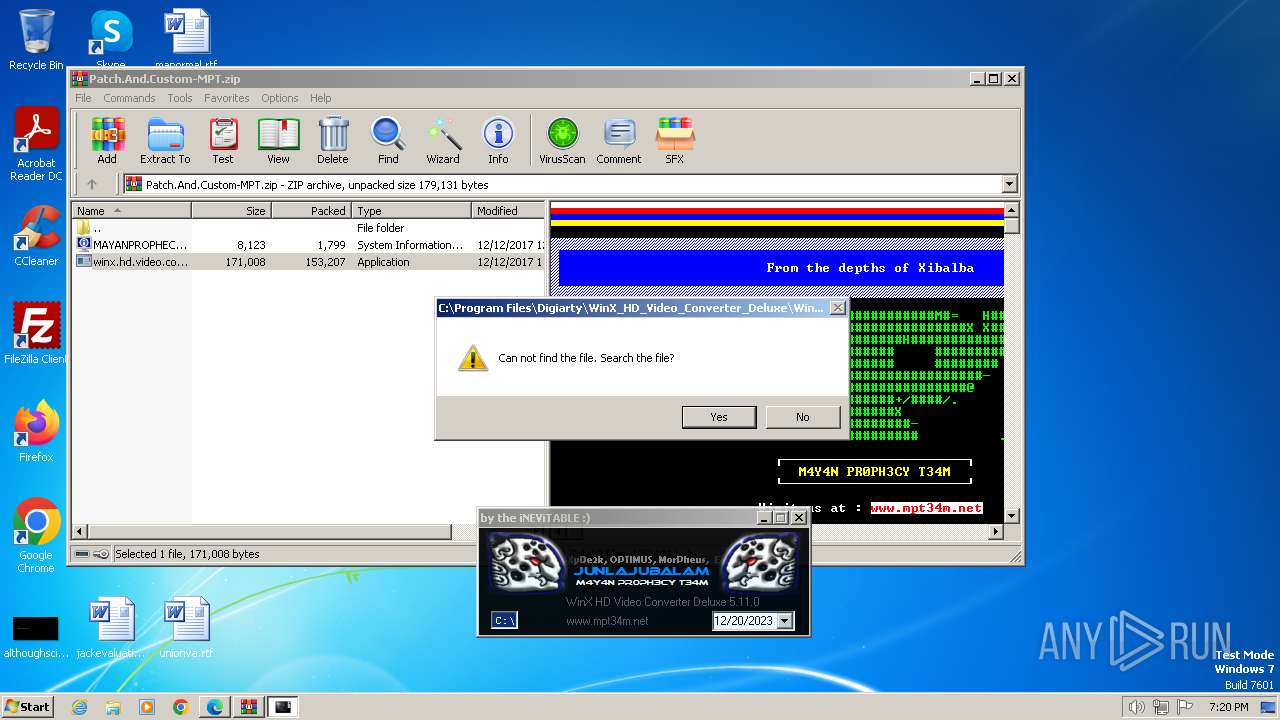
Task: Open the Commands menu
Action: (x=129, y=98)
